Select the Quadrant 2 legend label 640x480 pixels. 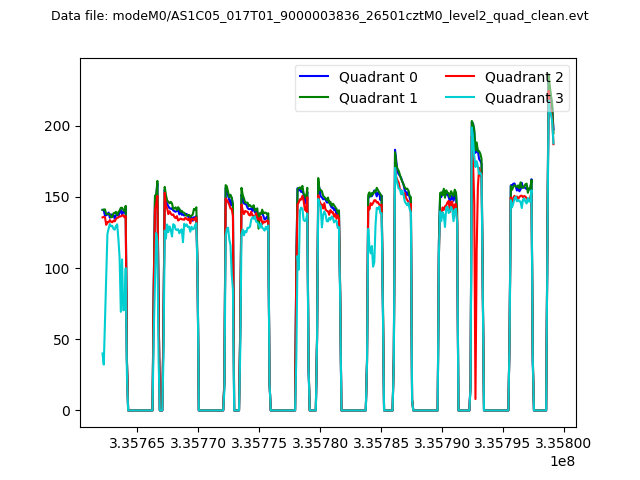tap(524, 77)
